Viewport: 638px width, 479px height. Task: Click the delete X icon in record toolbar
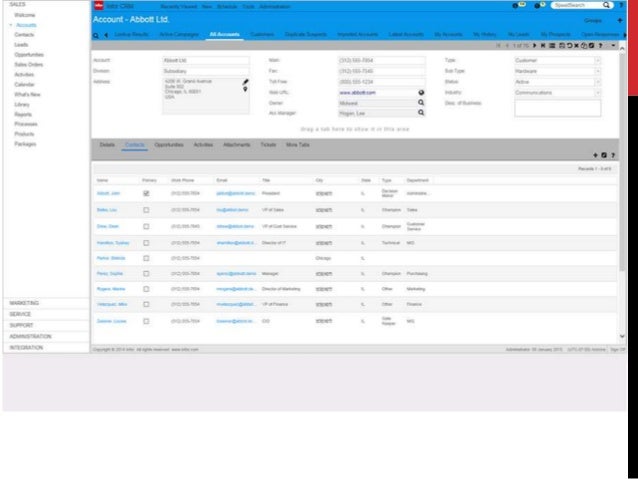(576, 46)
